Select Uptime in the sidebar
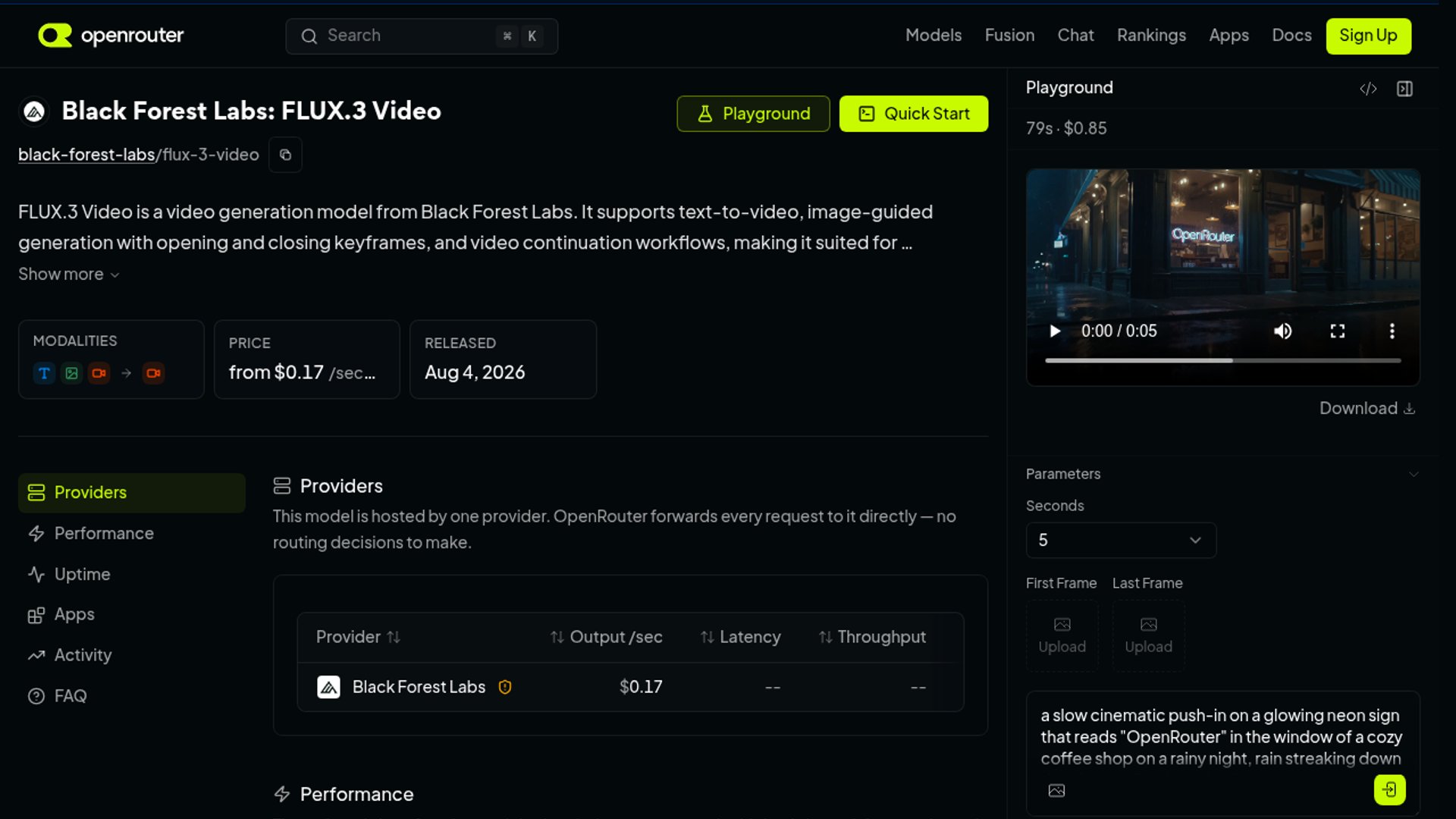Image resolution: width=1456 pixels, height=819 pixels. coord(132,575)
